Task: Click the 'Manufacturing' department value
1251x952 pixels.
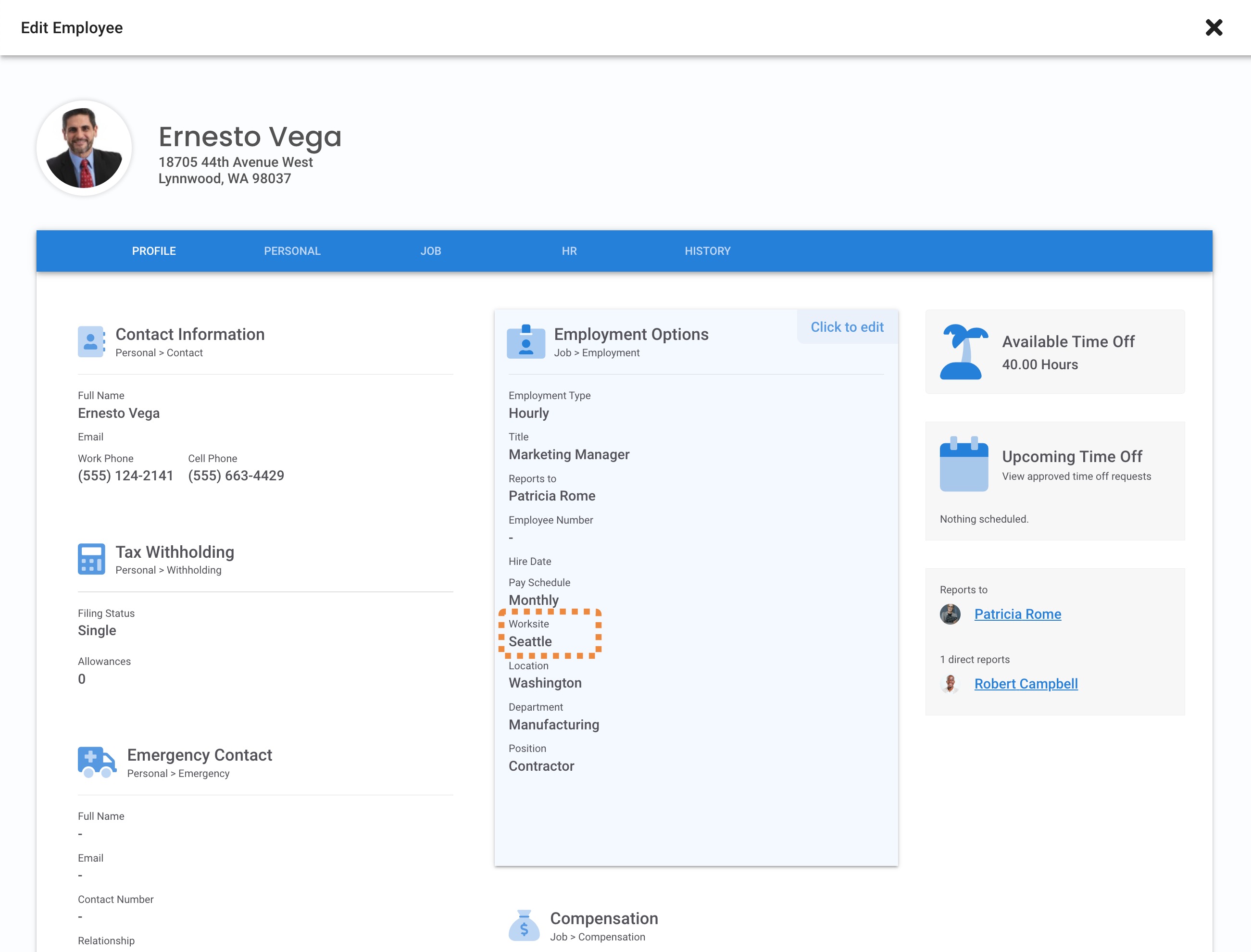Action: tap(554, 725)
